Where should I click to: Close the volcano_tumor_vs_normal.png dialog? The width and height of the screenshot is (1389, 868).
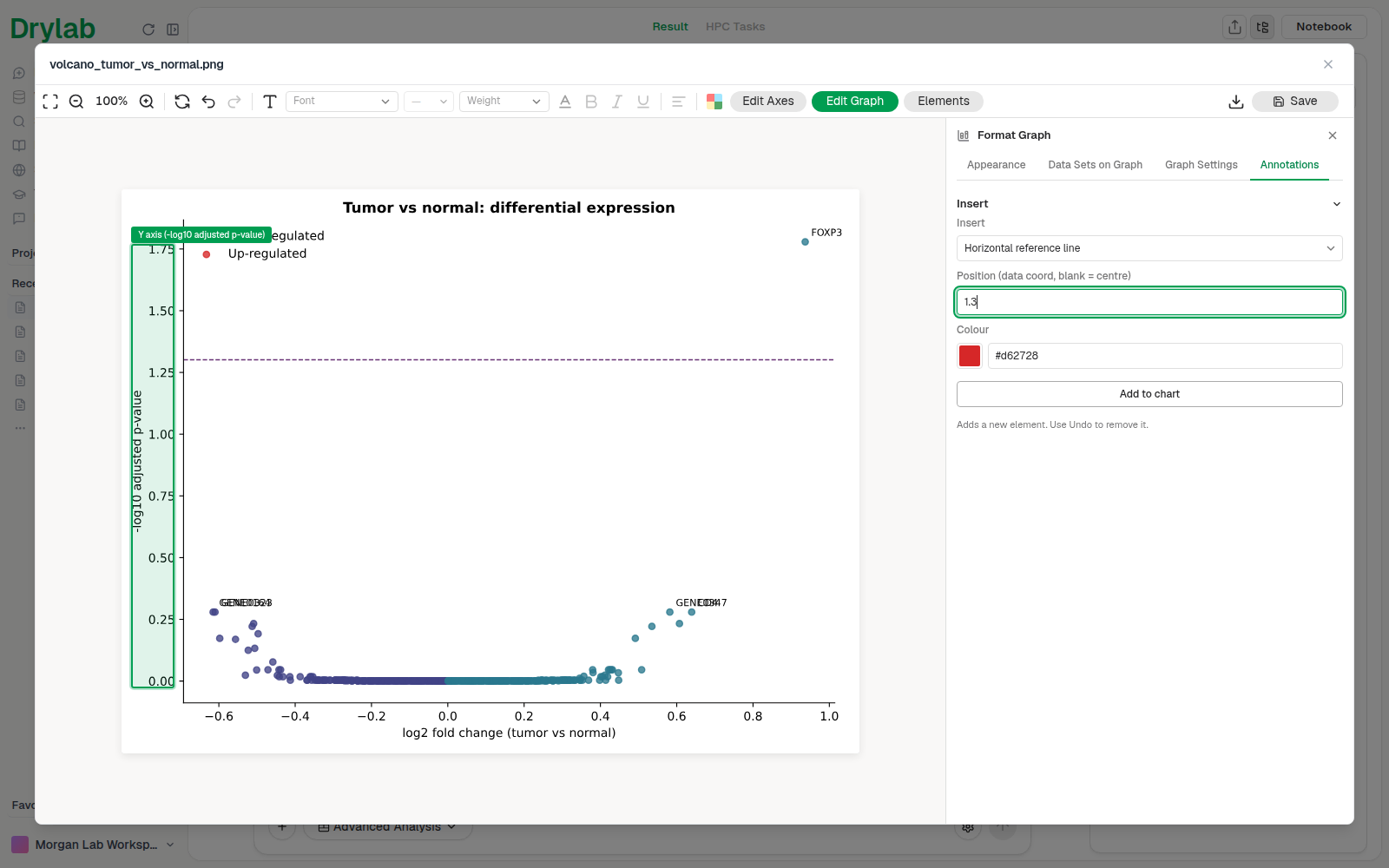[x=1328, y=64]
